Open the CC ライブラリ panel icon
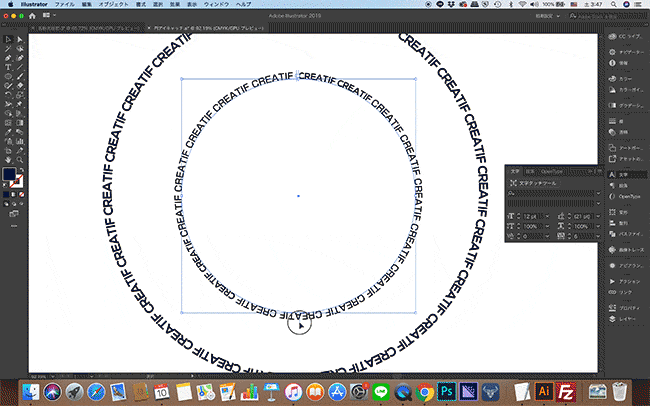 coord(612,36)
